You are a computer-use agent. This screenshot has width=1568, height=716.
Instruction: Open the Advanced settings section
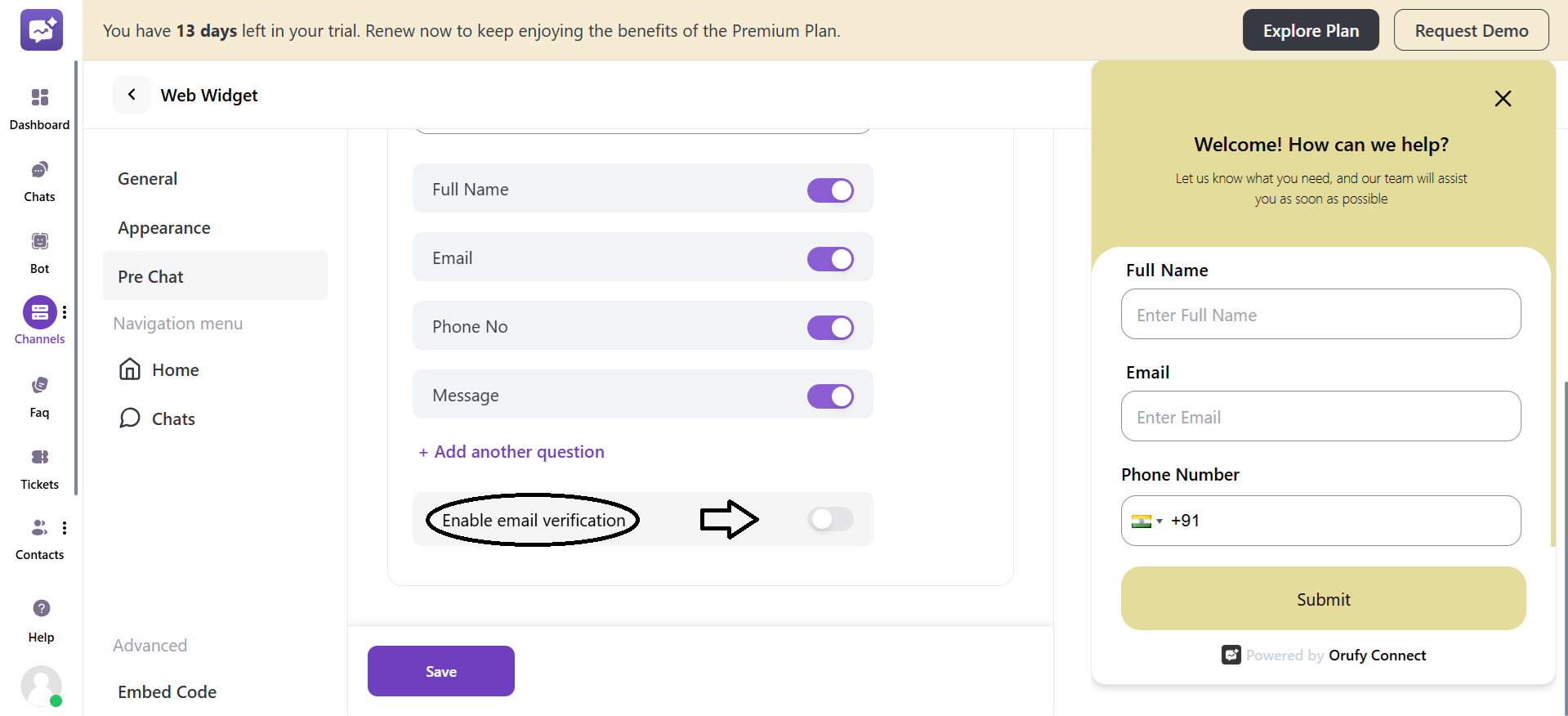(x=150, y=645)
